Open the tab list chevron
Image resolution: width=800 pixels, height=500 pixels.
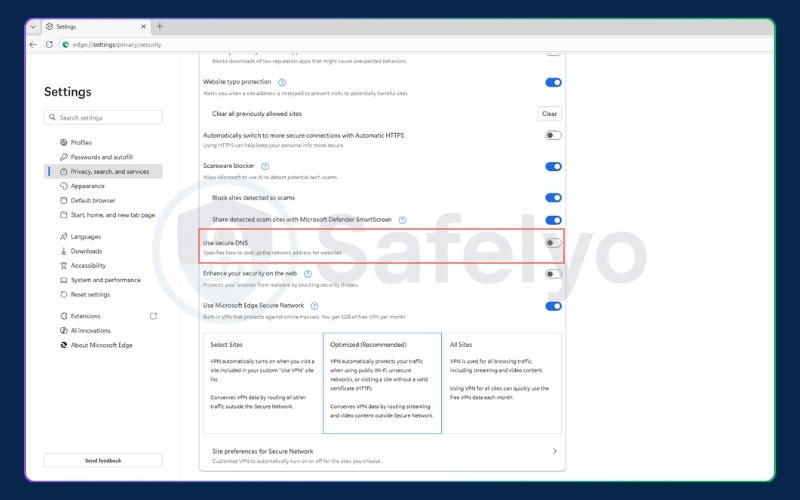click(x=33, y=27)
